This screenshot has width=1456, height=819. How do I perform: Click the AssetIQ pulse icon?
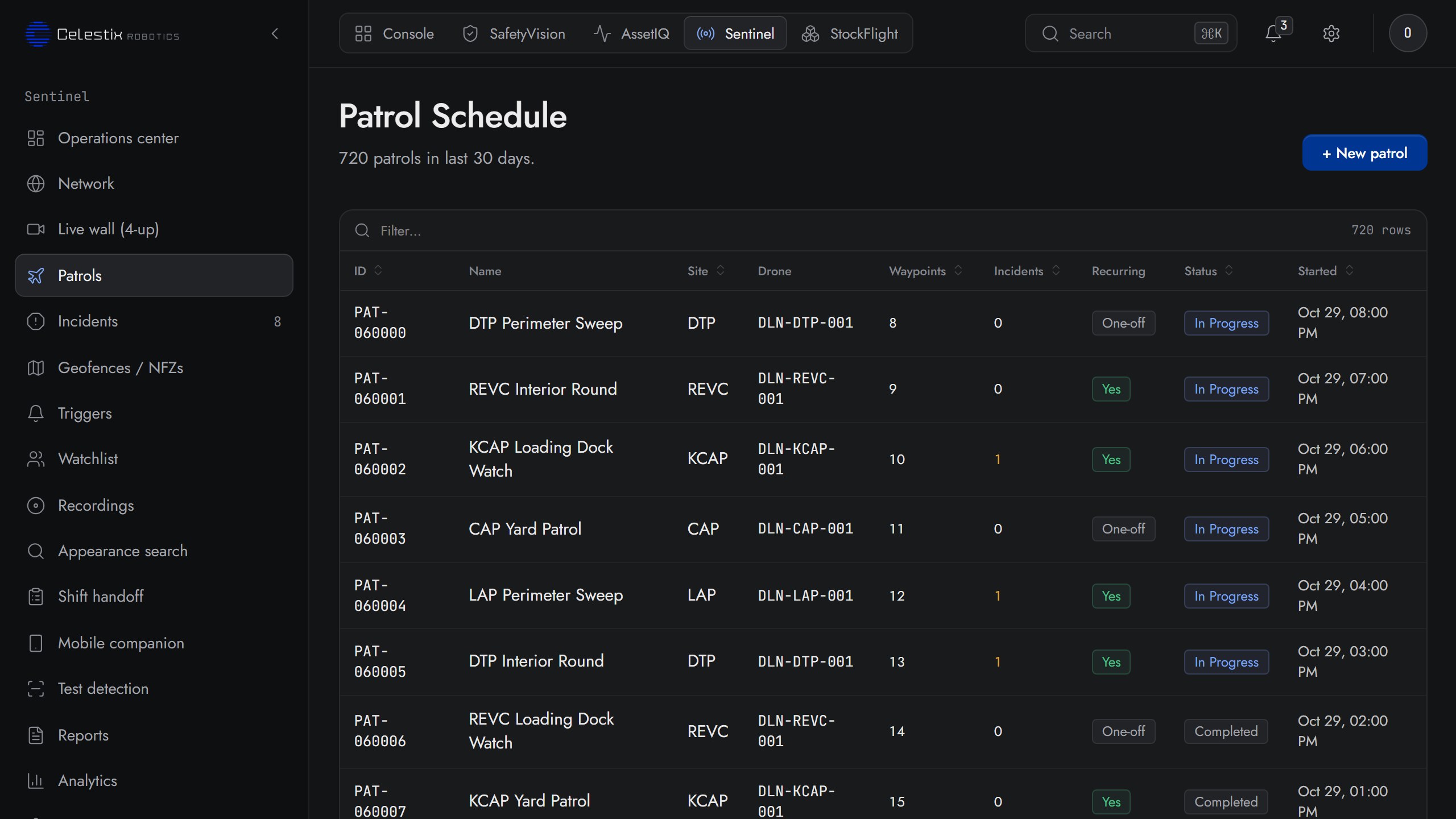pyautogui.click(x=602, y=34)
